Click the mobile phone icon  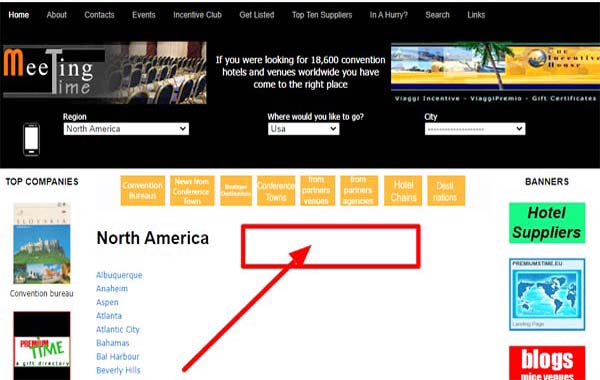click(x=31, y=140)
